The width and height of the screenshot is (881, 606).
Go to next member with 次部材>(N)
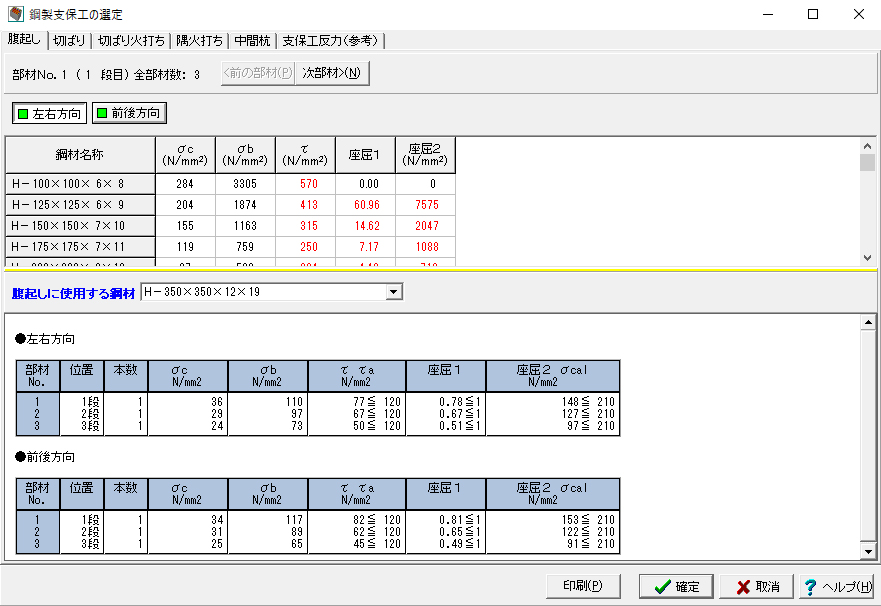click(332, 73)
